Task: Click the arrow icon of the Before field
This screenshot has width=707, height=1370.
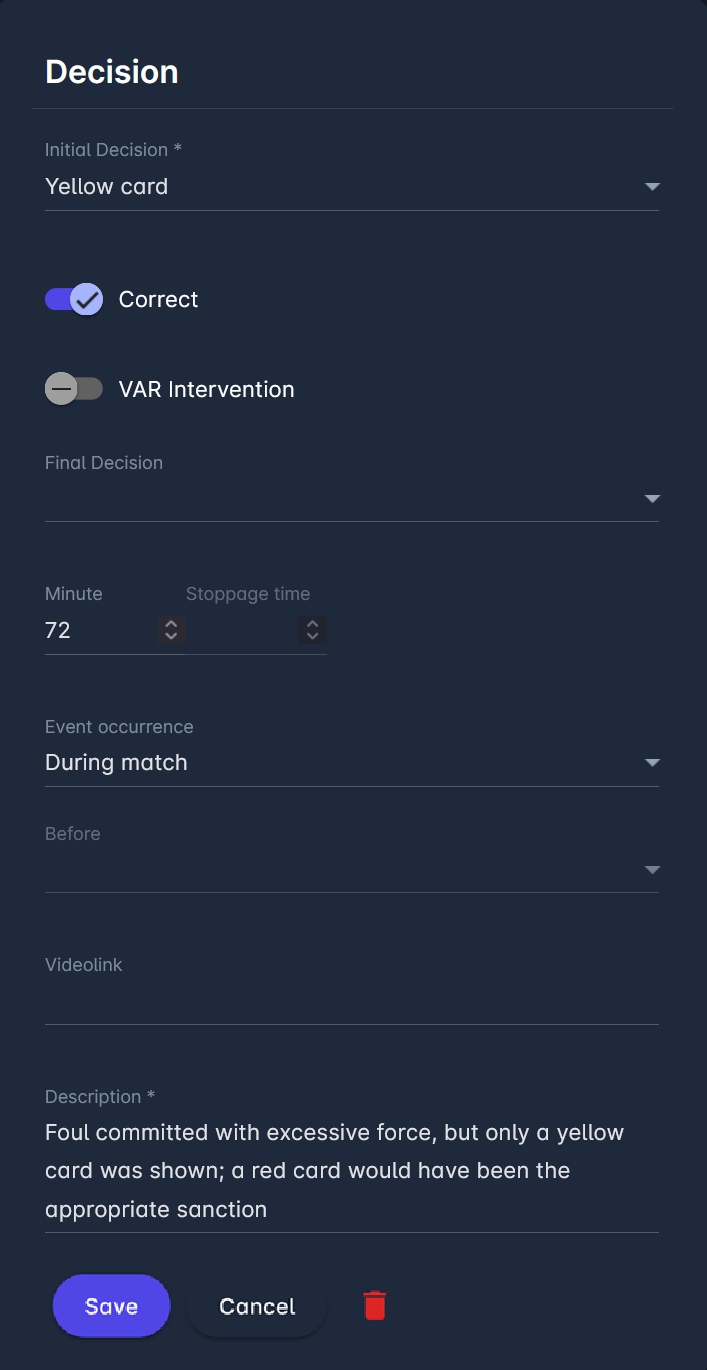Action: coord(652,870)
